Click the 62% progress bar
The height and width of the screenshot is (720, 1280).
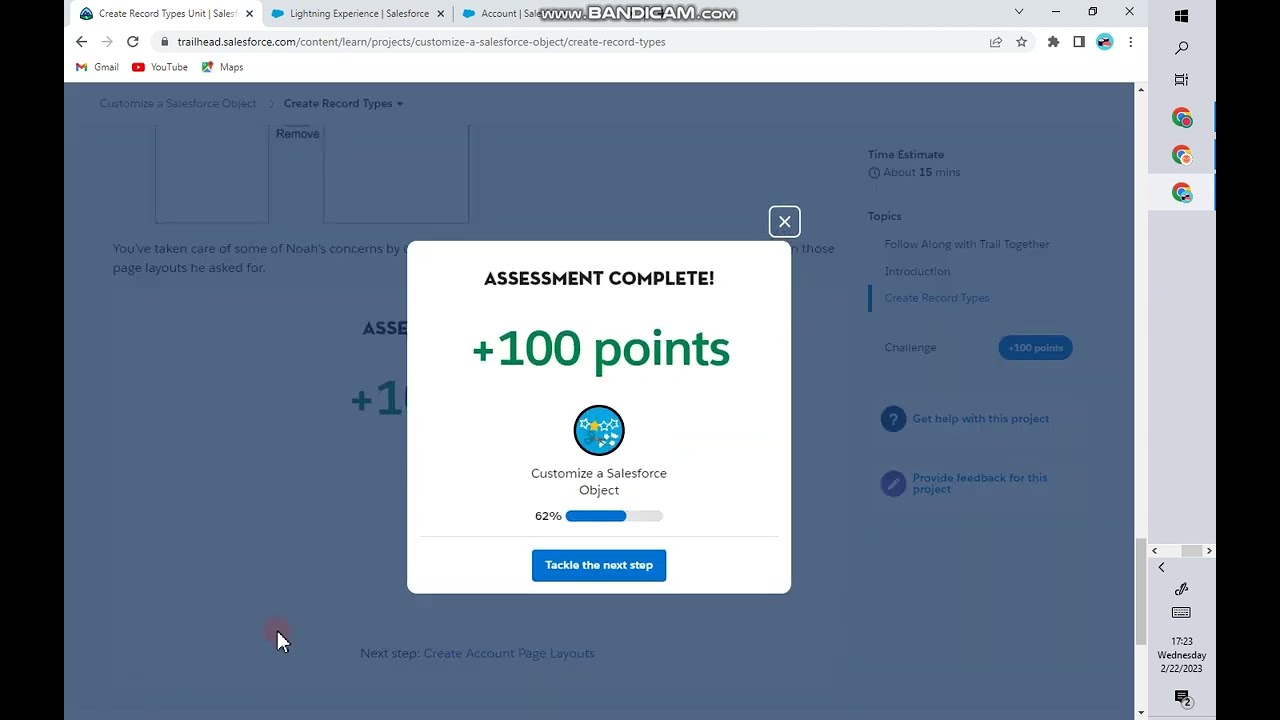click(614, 516)
